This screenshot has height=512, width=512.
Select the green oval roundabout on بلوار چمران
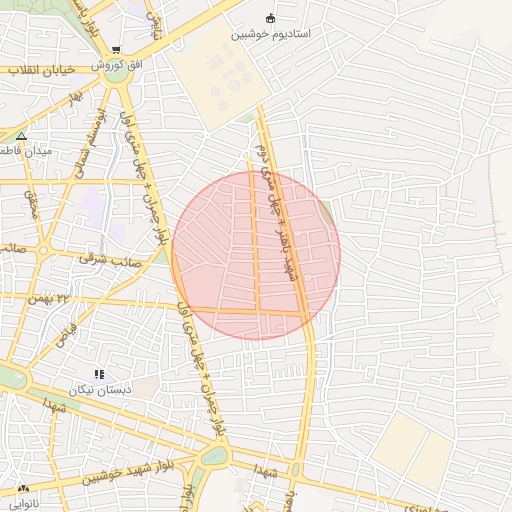(214, 456)
